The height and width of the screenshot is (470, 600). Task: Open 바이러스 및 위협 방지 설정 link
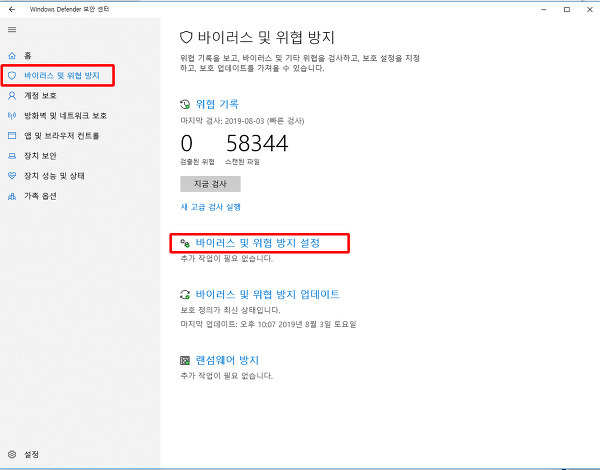pos(258,243)
